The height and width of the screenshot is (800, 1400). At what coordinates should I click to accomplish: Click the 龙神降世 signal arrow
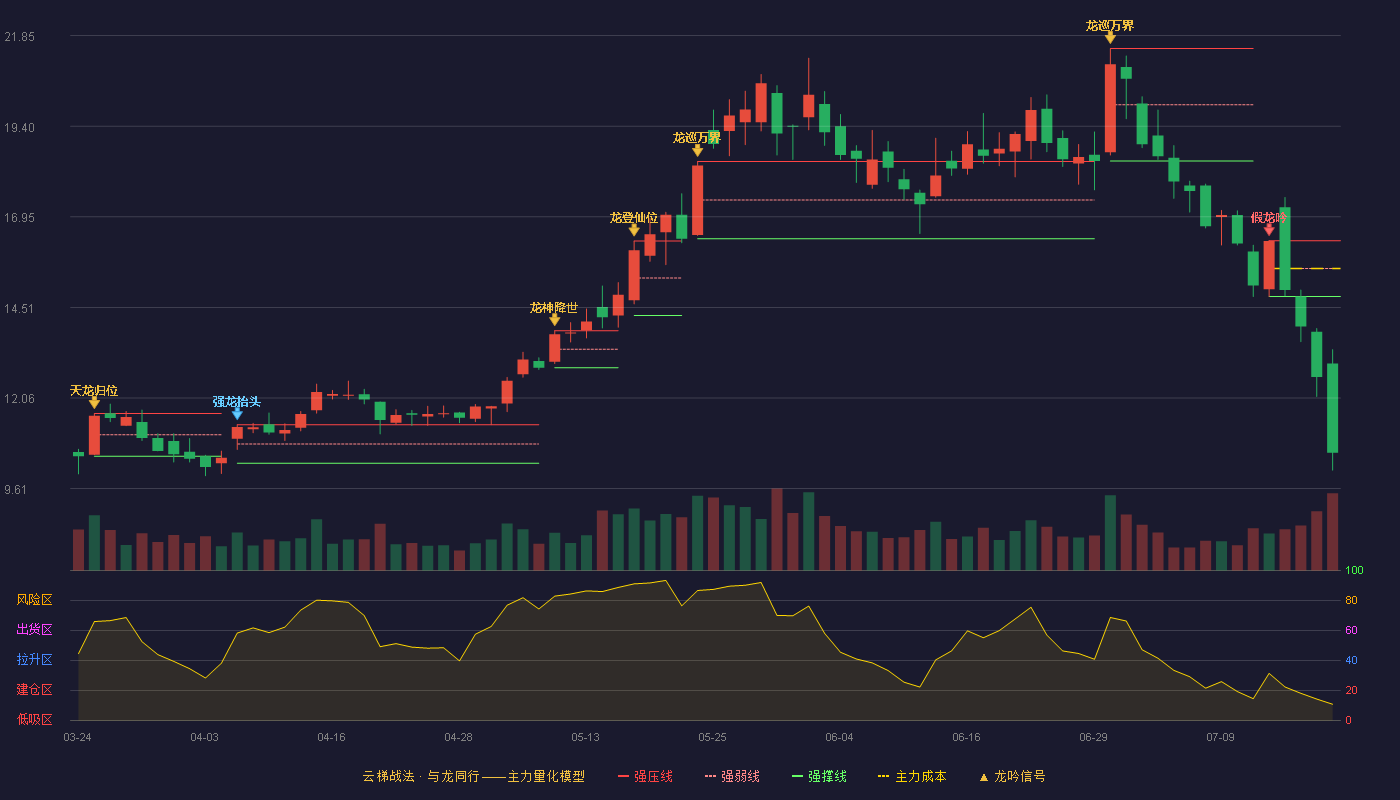click(x=555, y=319)
